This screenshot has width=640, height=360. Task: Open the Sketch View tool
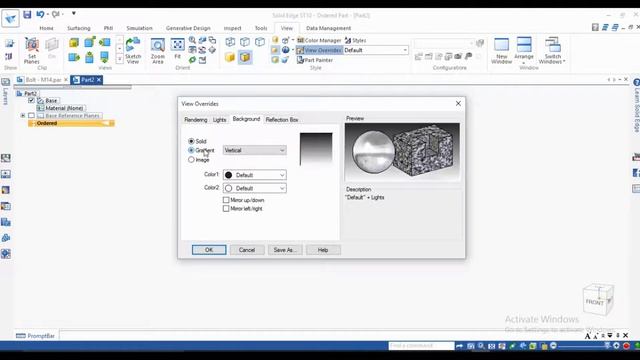click(133, 50)
